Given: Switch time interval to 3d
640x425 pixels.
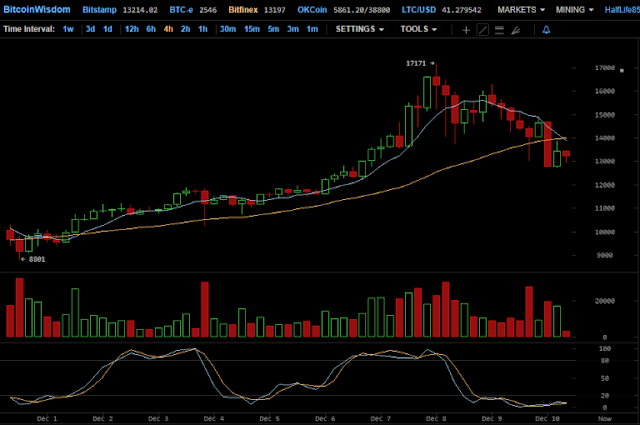Looking at the screenshot, I should pos(90,29).
